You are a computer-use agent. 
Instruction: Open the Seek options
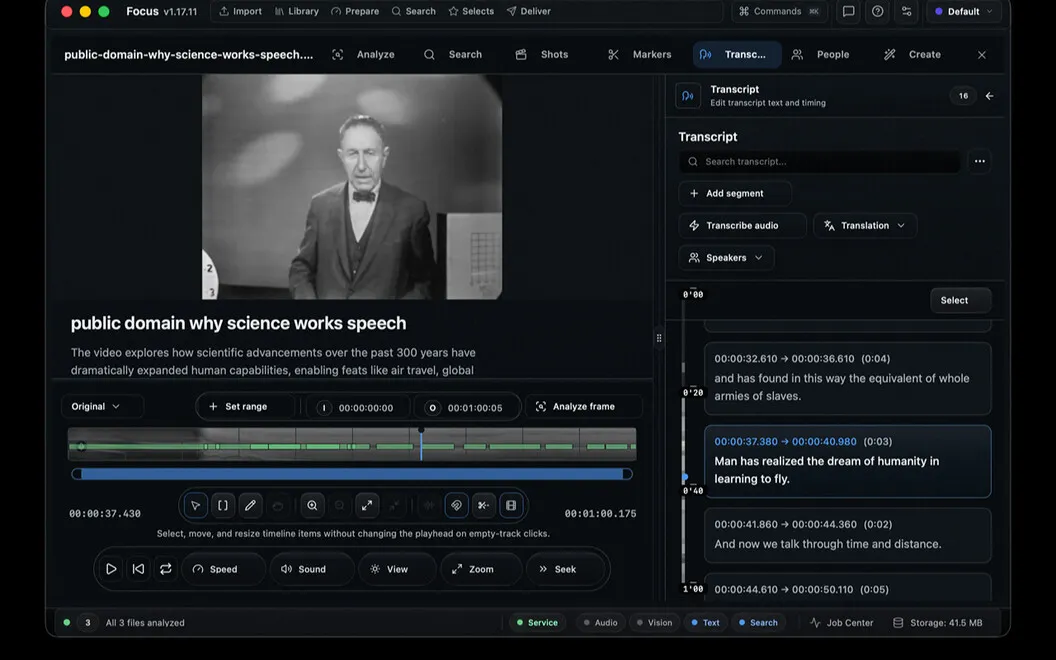(x=565, y=569)
